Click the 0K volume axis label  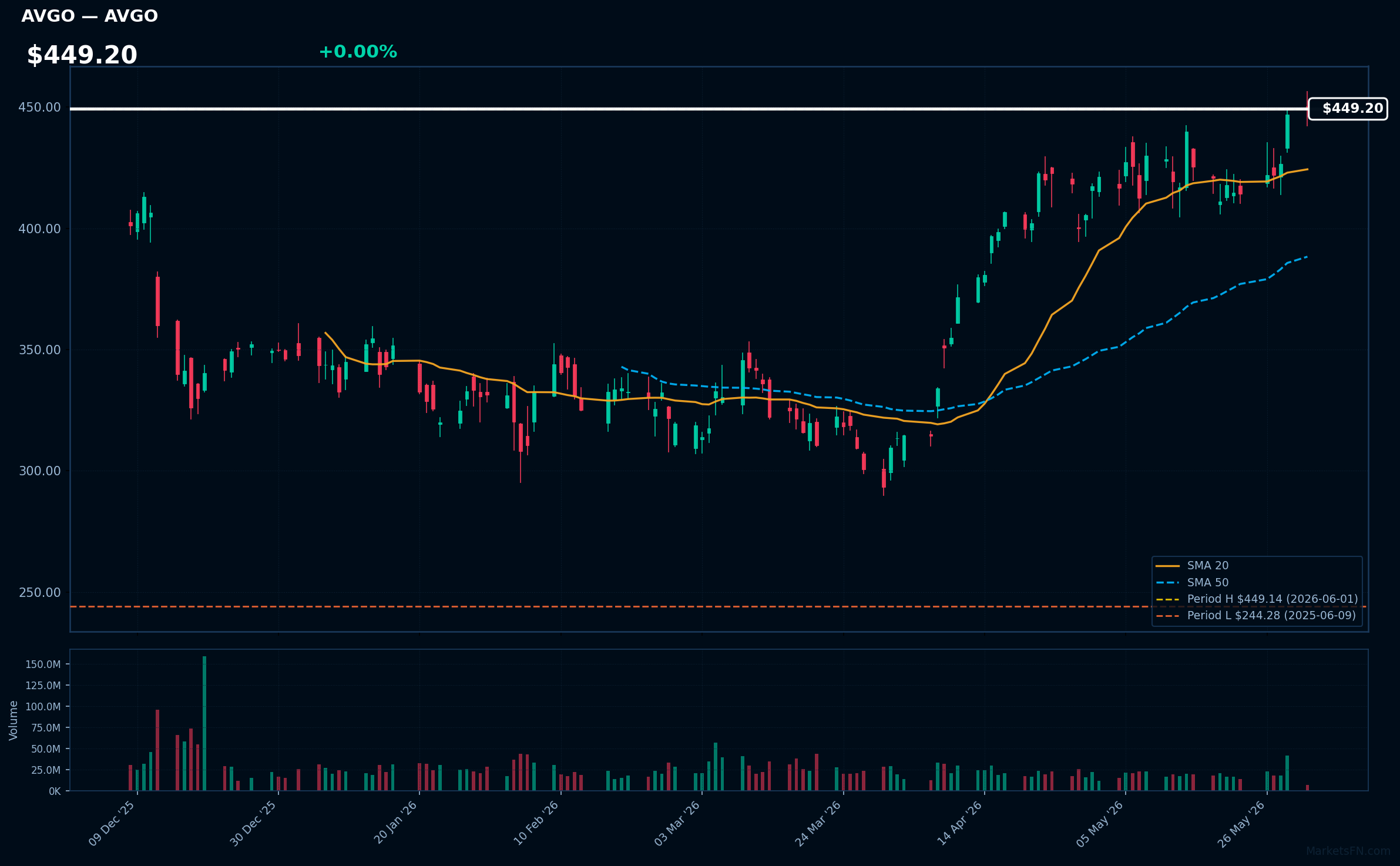(55, 791)
